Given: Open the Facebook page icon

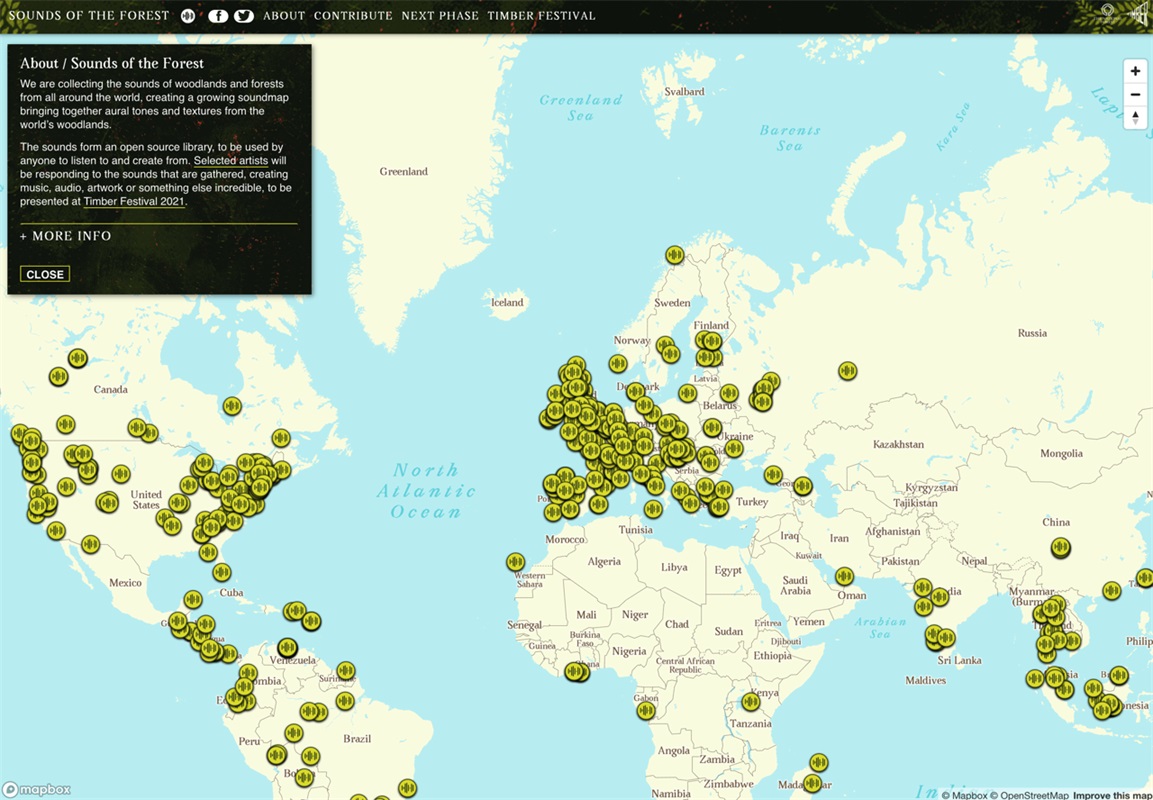Looking at the screenshot, I should click(218, 16).
